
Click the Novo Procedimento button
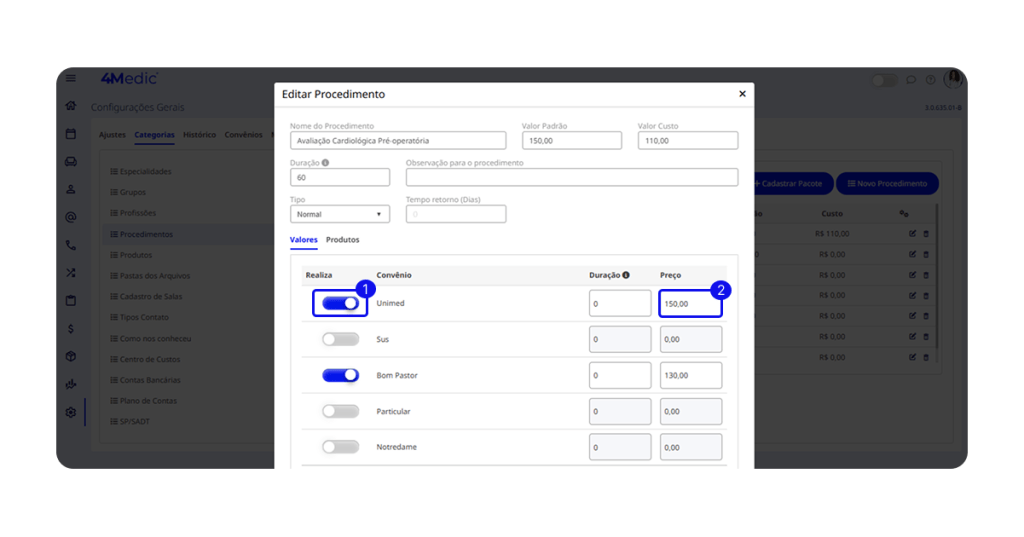click(887, 184)
